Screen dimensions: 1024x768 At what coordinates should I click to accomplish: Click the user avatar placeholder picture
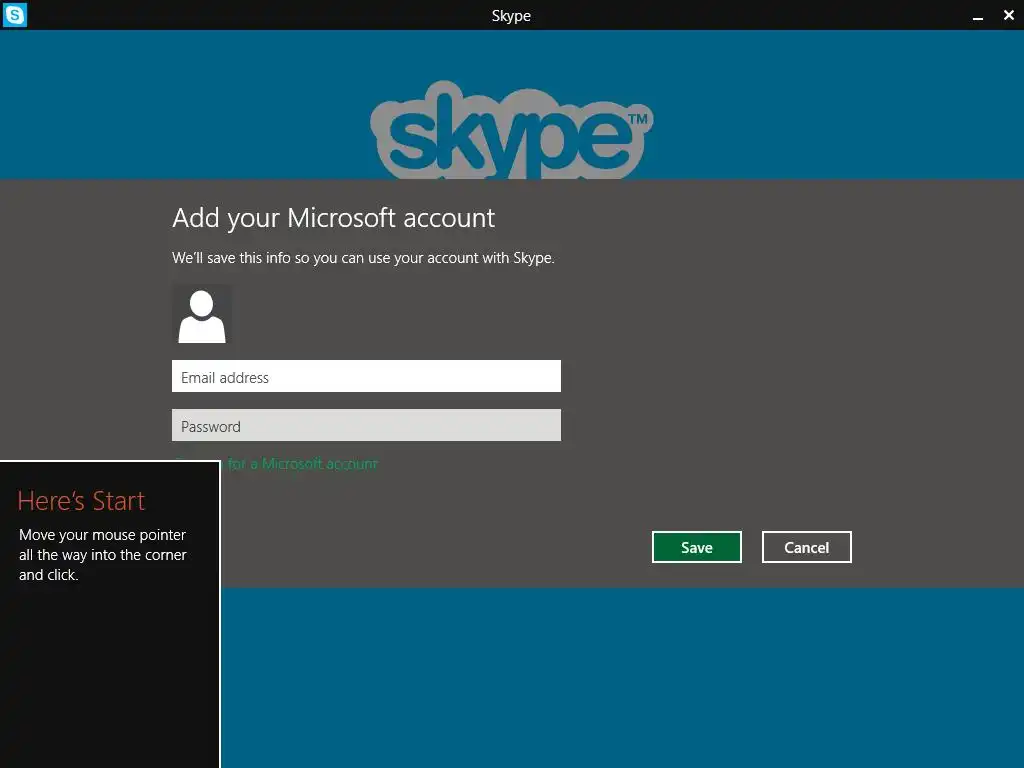pyautogui.click(x=202, y=315)
